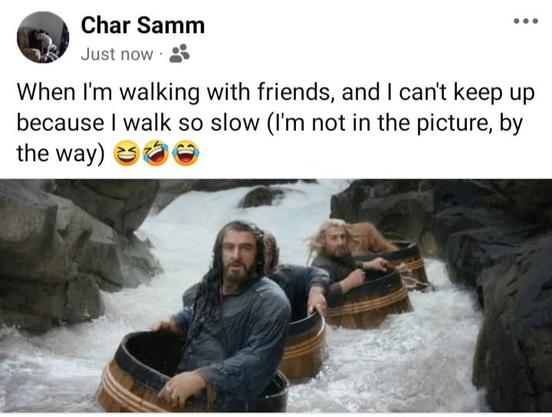Click Char Samm's round profile picture
This screenshot has height=417, width=552.
coord(43,37)
